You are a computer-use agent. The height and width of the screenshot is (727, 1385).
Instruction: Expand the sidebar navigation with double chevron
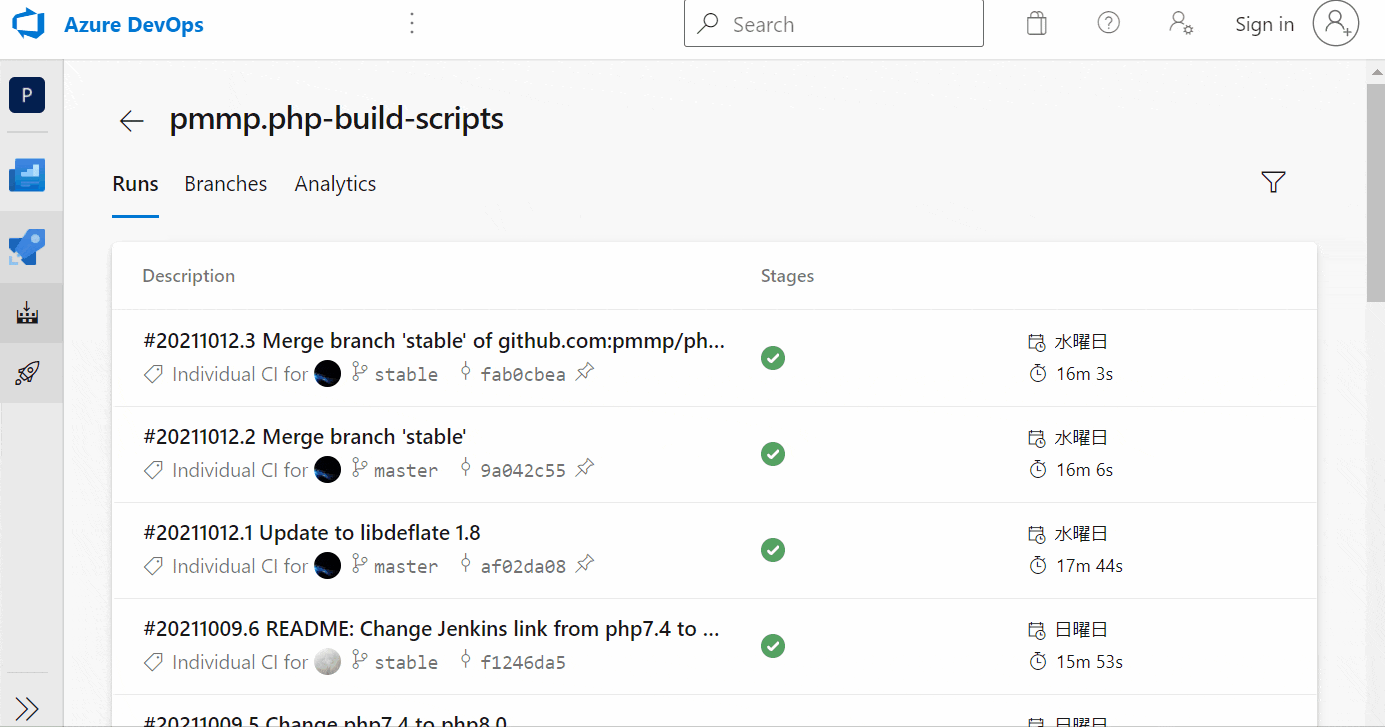28,708
